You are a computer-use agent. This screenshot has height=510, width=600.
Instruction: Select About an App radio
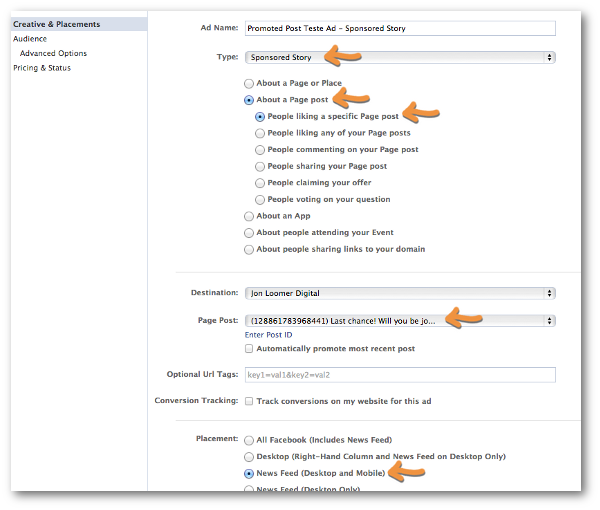(249, 217)
